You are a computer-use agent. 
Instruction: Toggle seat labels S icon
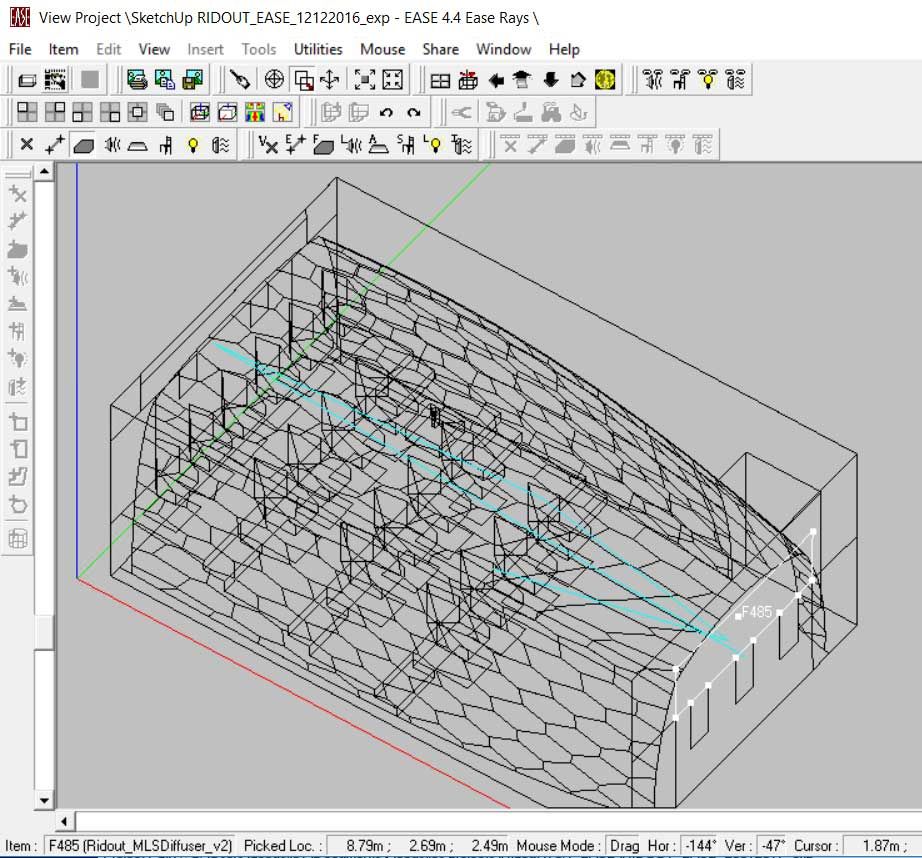406,145
